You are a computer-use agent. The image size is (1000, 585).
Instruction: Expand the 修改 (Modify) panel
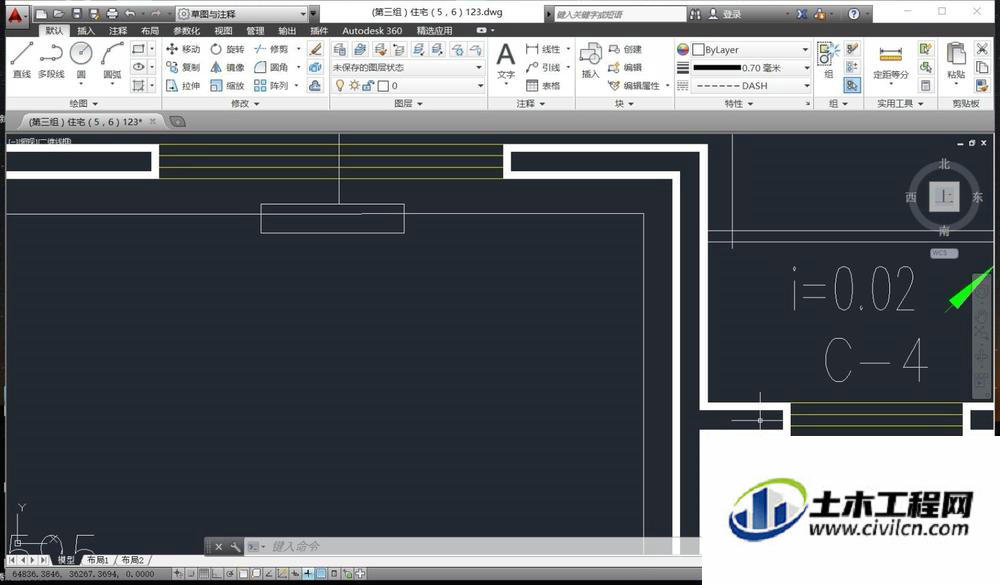coord(245,103)
